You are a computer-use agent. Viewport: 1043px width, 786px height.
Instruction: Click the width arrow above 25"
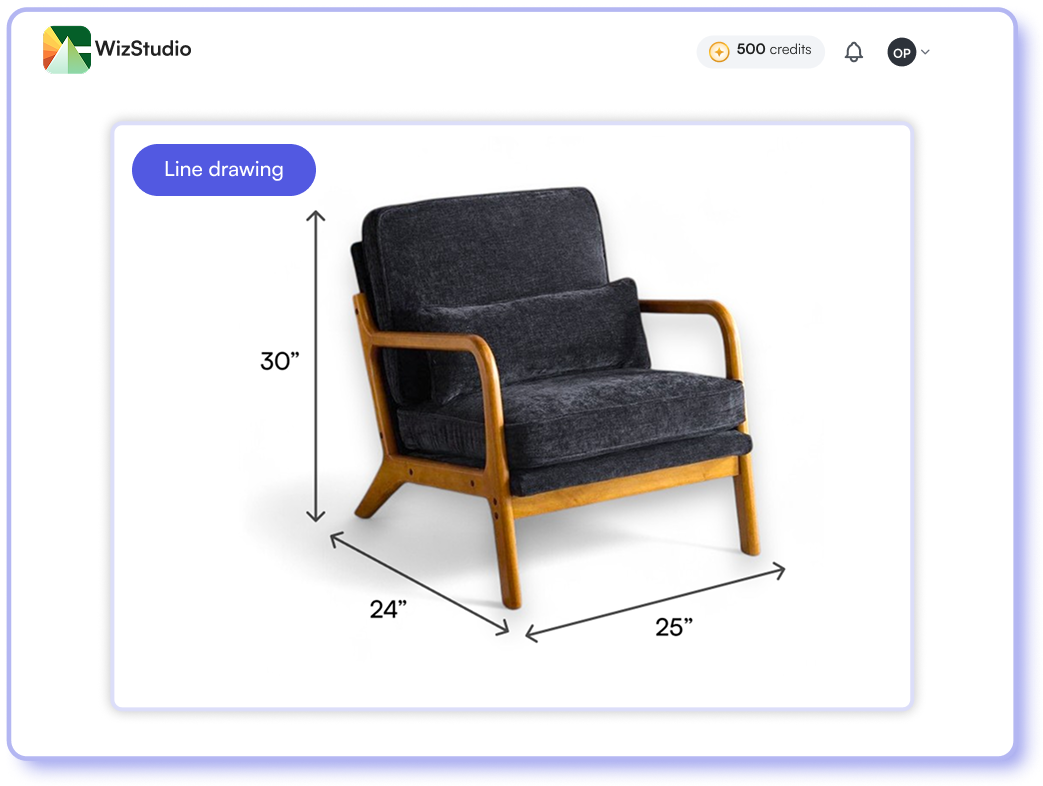click(655, 600)
